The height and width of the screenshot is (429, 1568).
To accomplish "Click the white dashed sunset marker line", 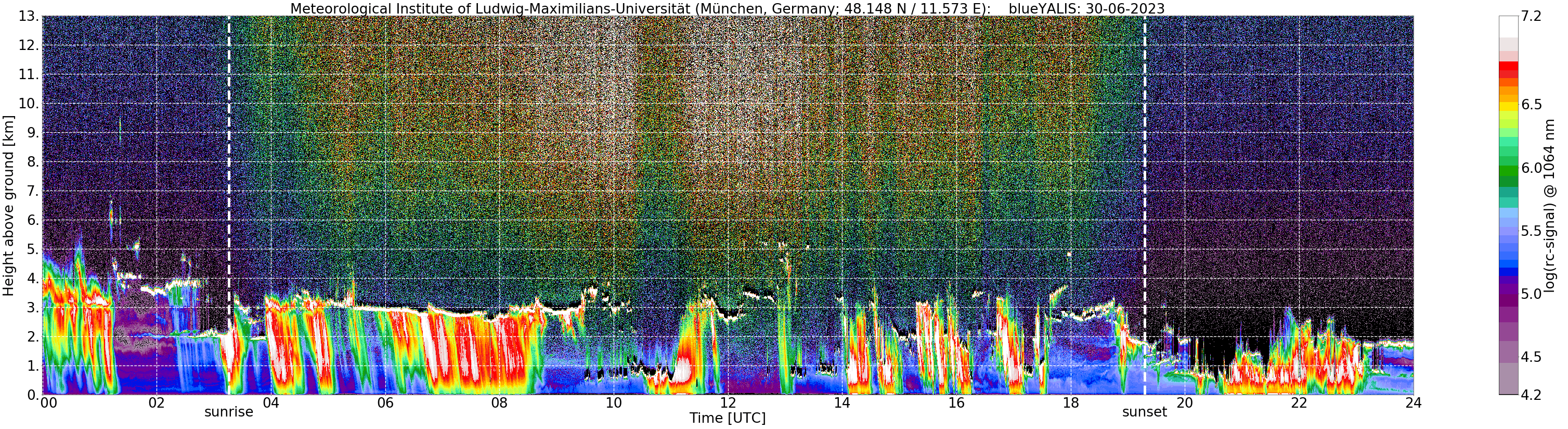I will pos(1144,205).
